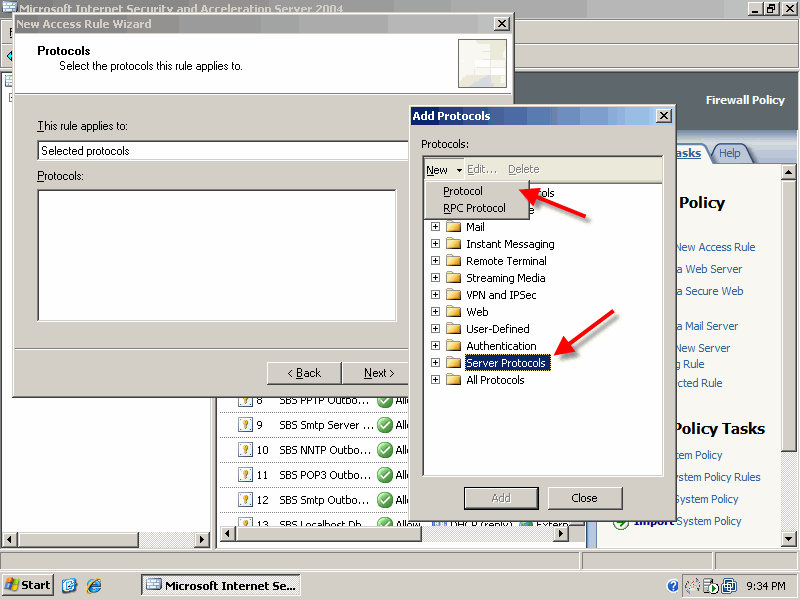The height and width of the screenshot is (600, 800).
Task: Choose RPC Protocol from the New menu
Action: pos(474,208)
